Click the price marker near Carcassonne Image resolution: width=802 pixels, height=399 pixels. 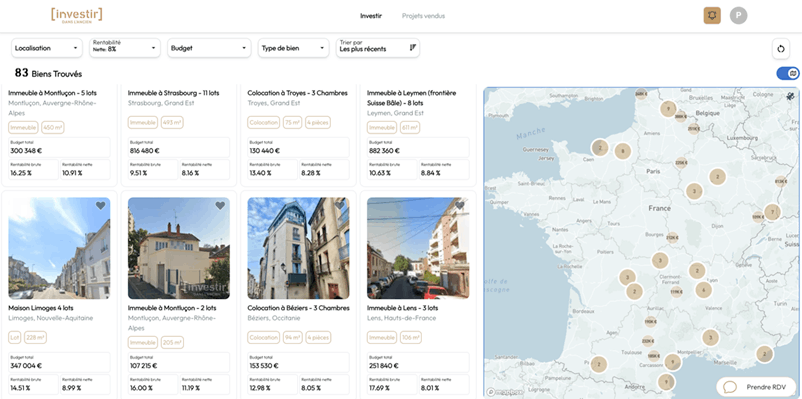pyautogui.click(x=654, y=356)
